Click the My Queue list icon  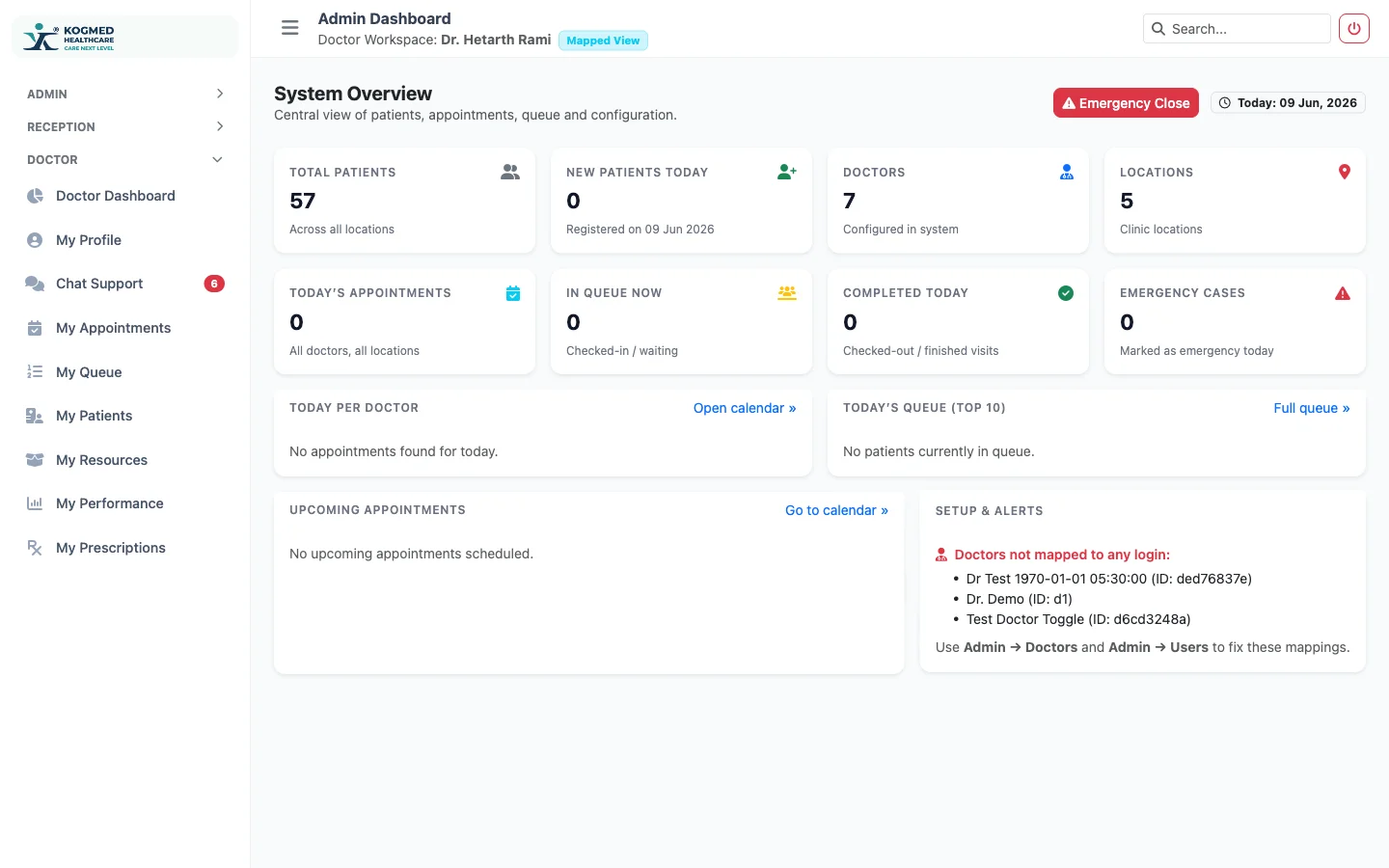pyautogui.click(x=35, y=372)
